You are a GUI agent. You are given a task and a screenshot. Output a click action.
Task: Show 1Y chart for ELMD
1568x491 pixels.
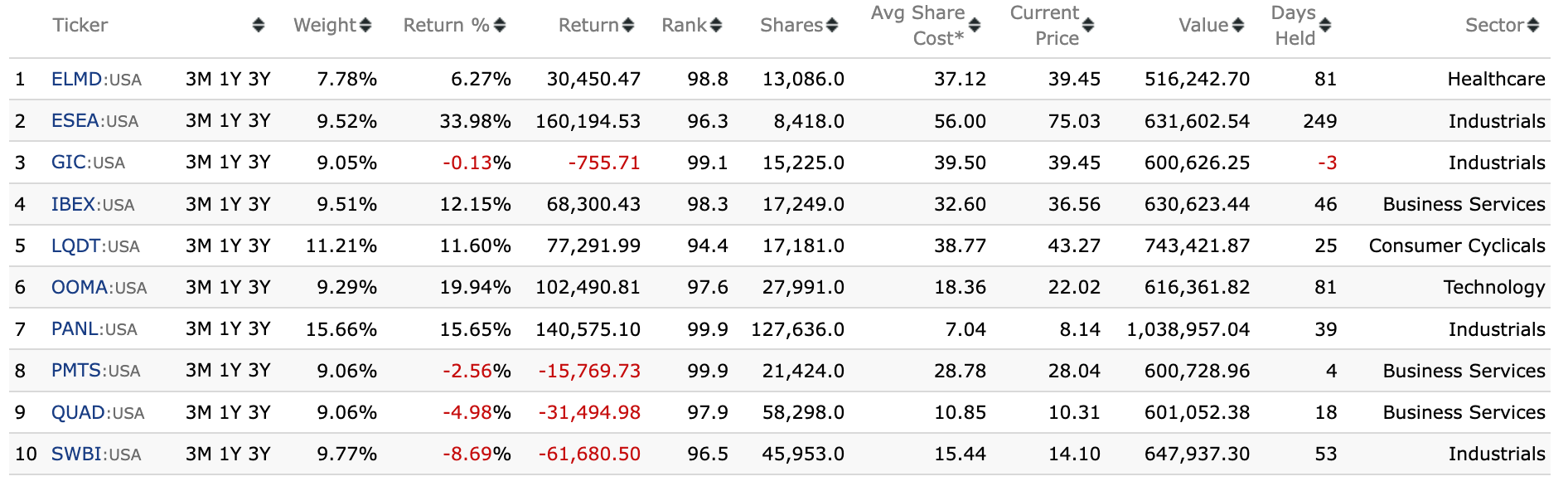[230, 80]
